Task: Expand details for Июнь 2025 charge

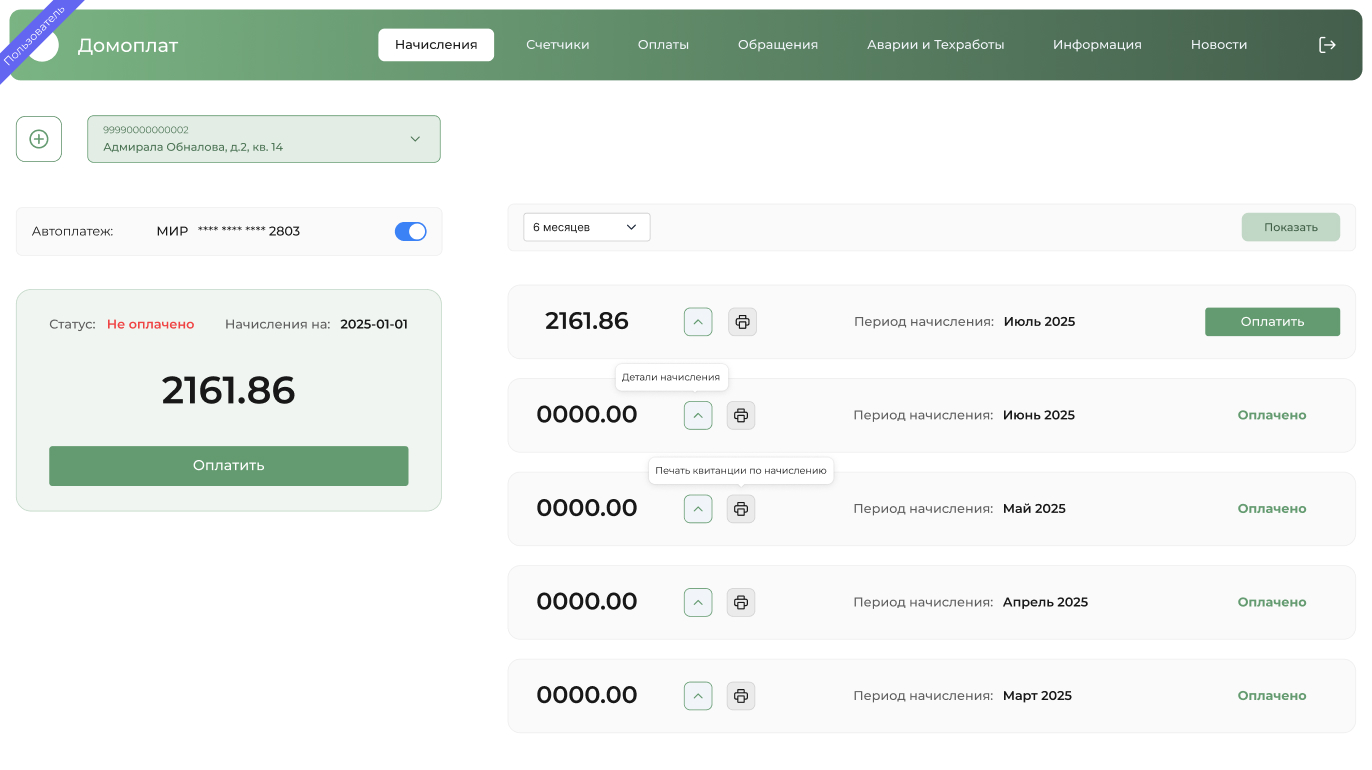Action: point(698,415)
